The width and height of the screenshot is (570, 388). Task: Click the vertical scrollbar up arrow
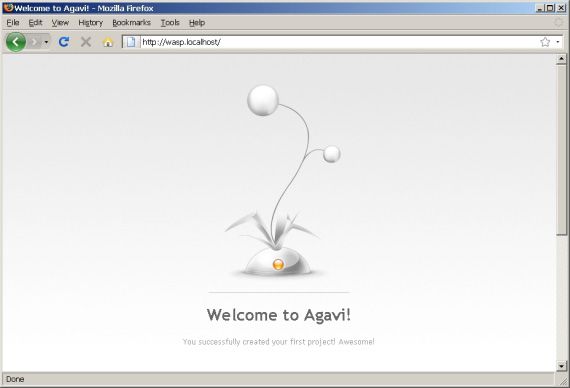(561, 59)
